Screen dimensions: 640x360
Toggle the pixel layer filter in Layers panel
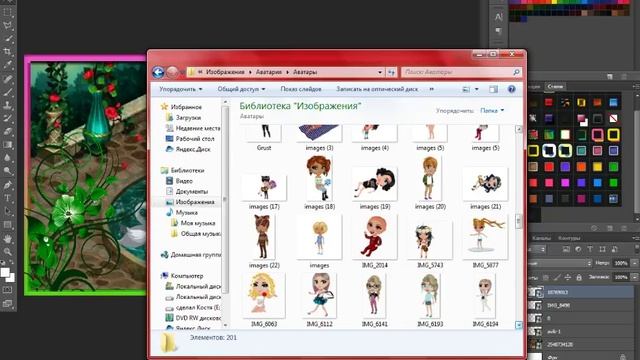(566, 249)
